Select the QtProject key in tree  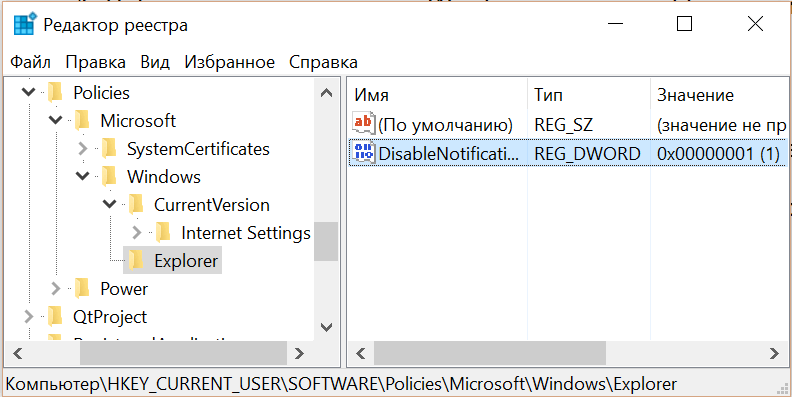tap(110, 318)
